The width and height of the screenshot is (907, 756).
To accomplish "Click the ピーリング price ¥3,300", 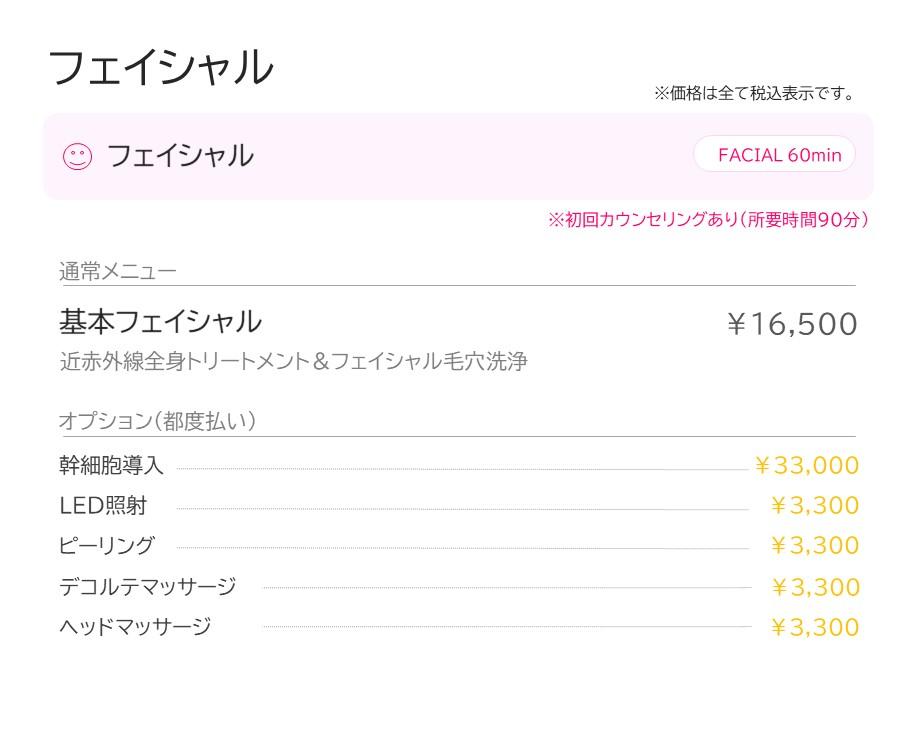I will [814, 546].
